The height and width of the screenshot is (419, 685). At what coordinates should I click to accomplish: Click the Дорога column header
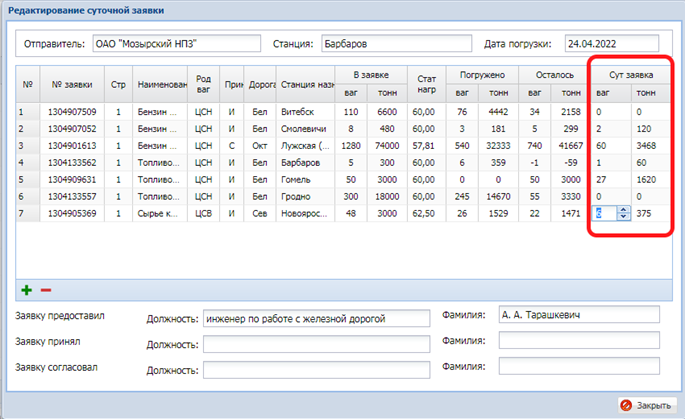click(260, 84)
